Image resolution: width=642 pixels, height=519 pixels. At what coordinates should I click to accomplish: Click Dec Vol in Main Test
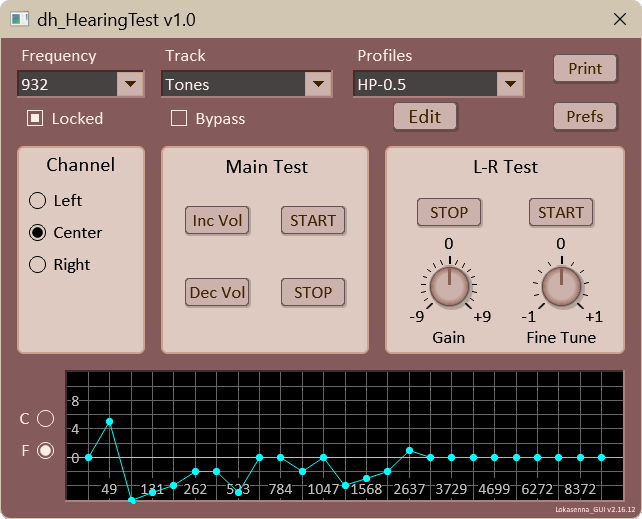(217, 293)
